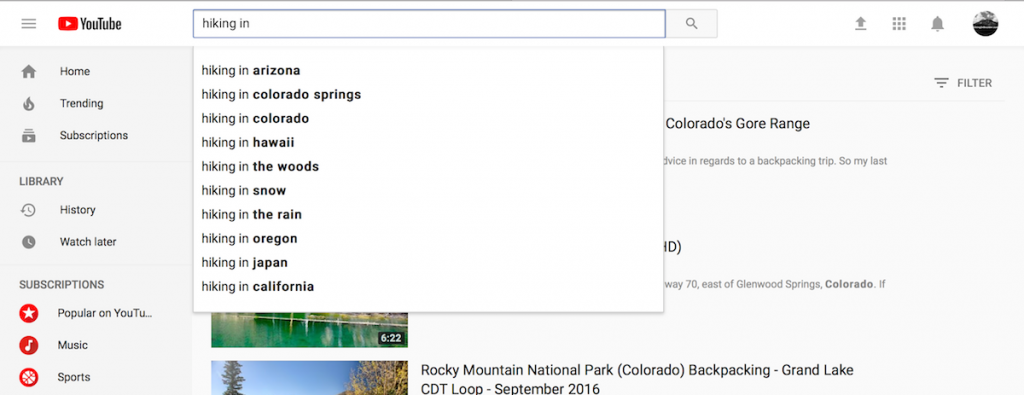Screen dimensions: 1024x395
Task: Open the Popular on YouTube channel
Action: tap(104, 313)
